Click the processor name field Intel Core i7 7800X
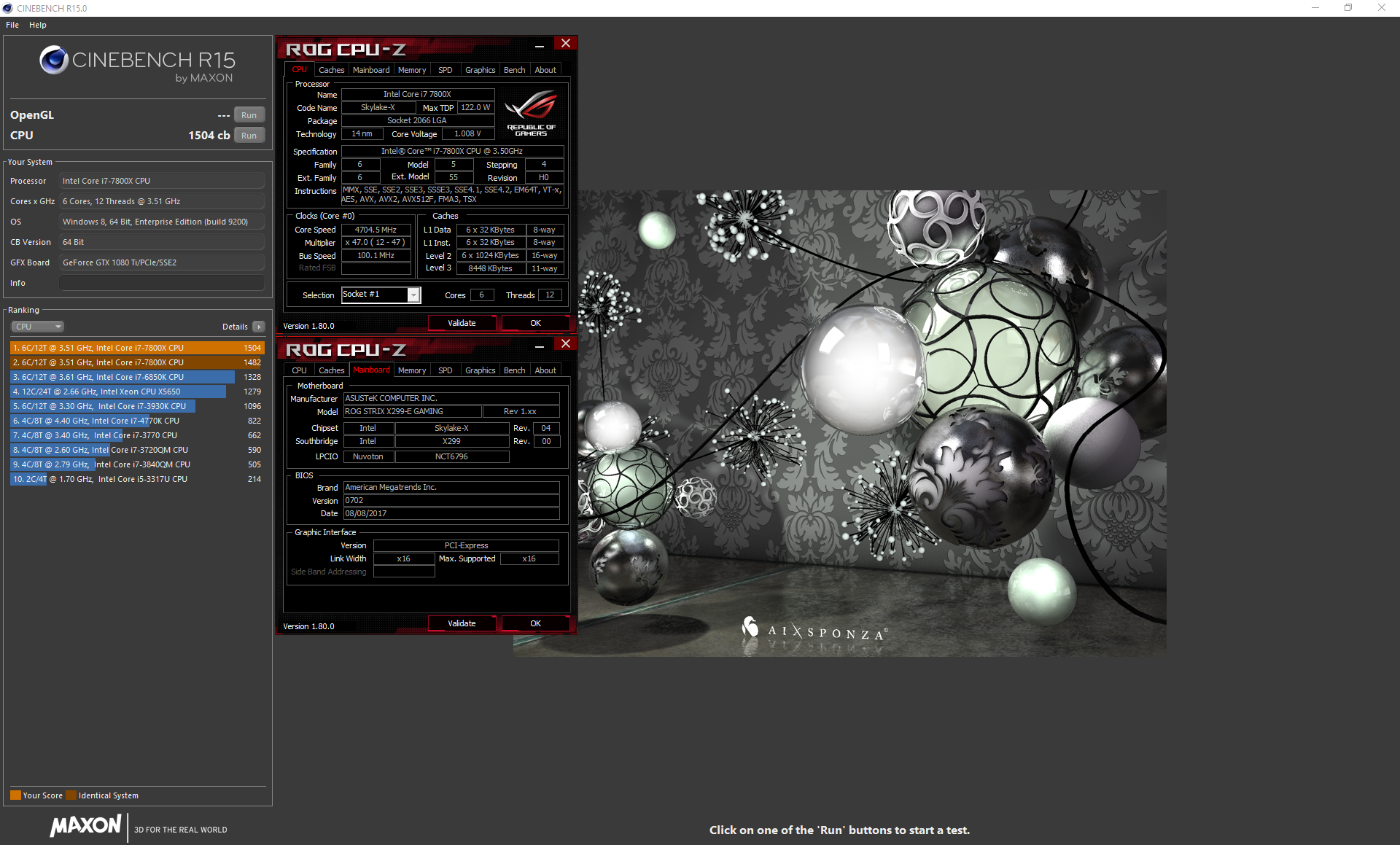1400x845 pixels. [418, 94]
